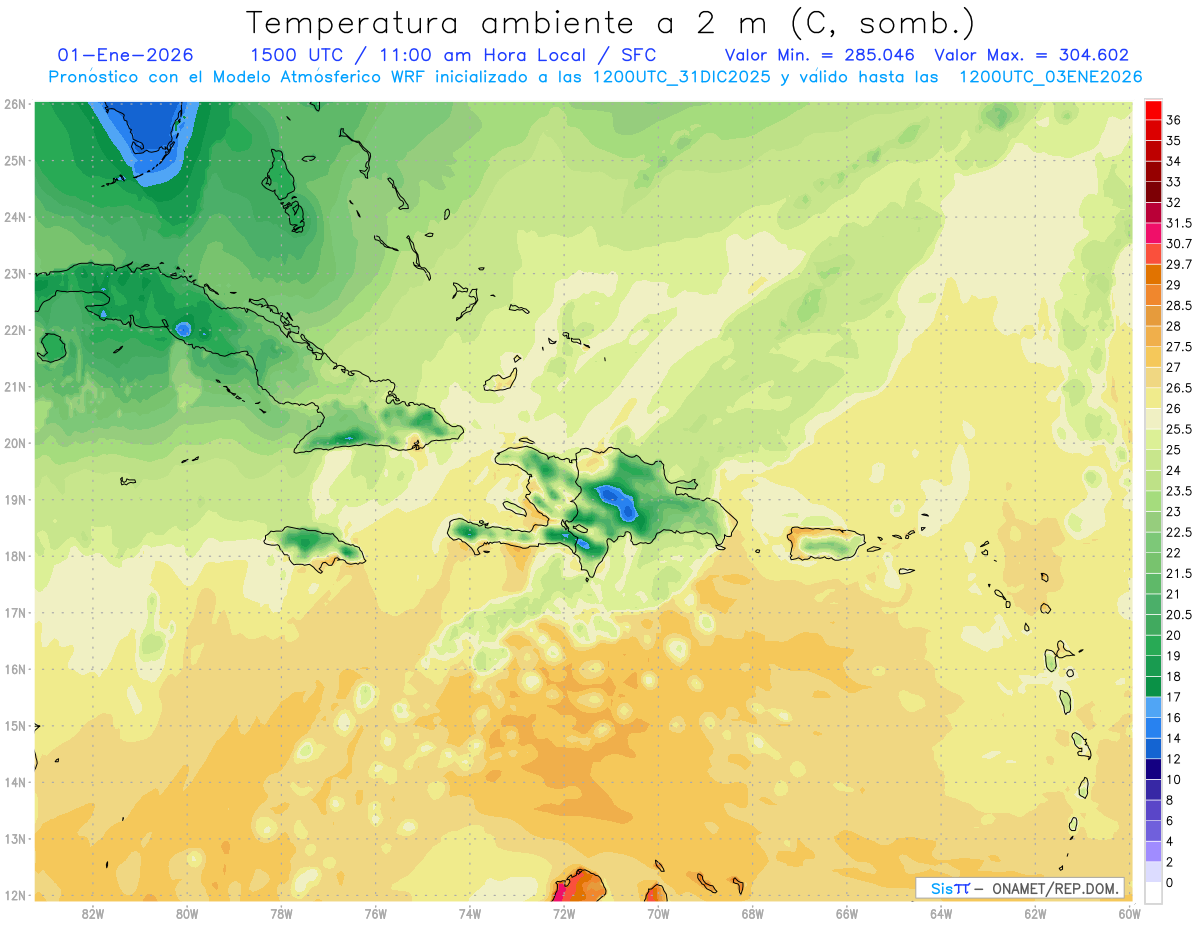Click the legend value '17'

coord(1174,697)
